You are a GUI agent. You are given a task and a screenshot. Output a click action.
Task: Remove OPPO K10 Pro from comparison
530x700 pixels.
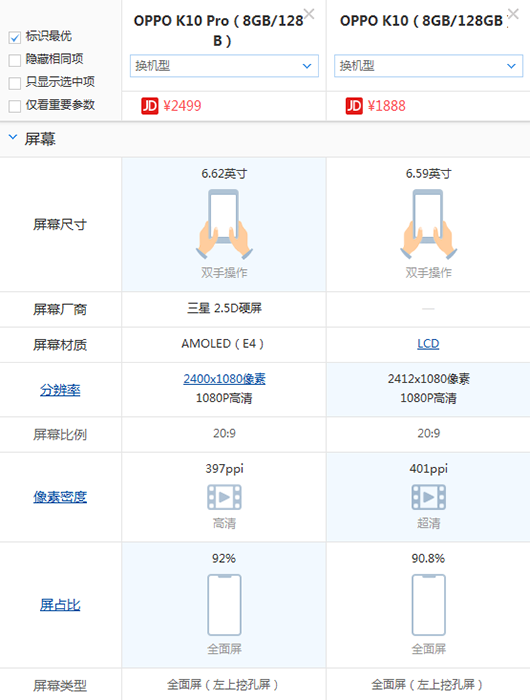click(x=309, y=14)
